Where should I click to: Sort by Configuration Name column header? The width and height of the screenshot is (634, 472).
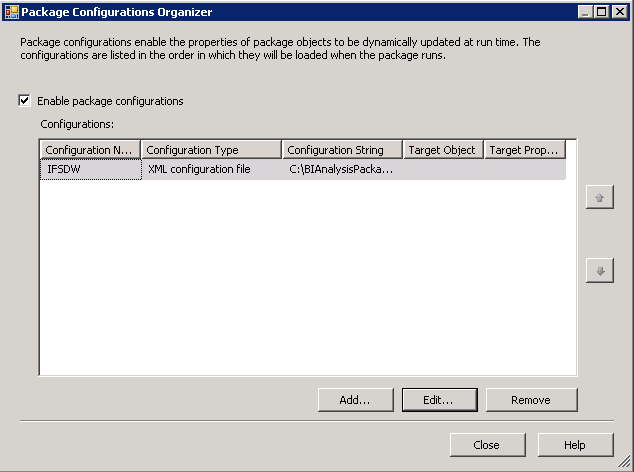point(90,150)
